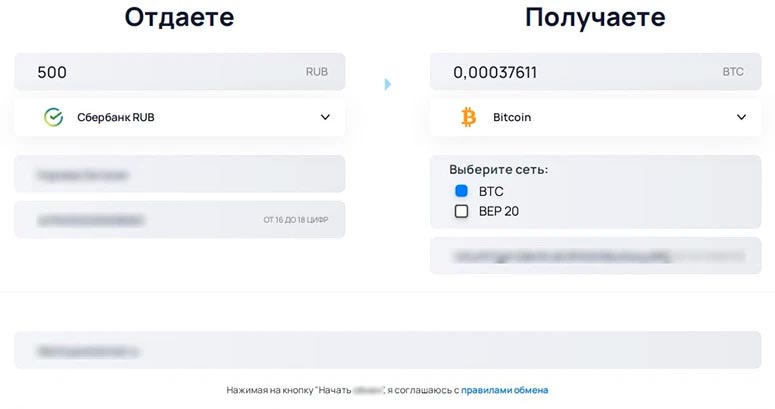The width and height of the screenshot is (775, 409).
Task: Click the BEP 20 network label
Action: [x=498, y=211]
